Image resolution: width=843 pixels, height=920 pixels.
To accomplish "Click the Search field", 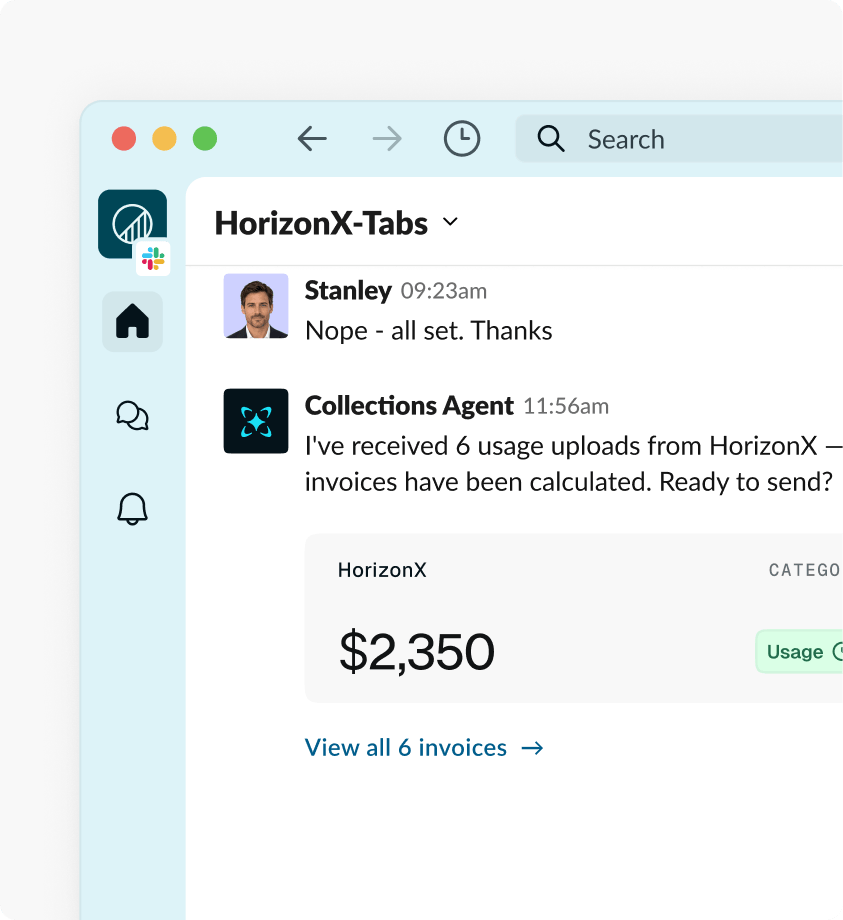I will click(679, 139).
